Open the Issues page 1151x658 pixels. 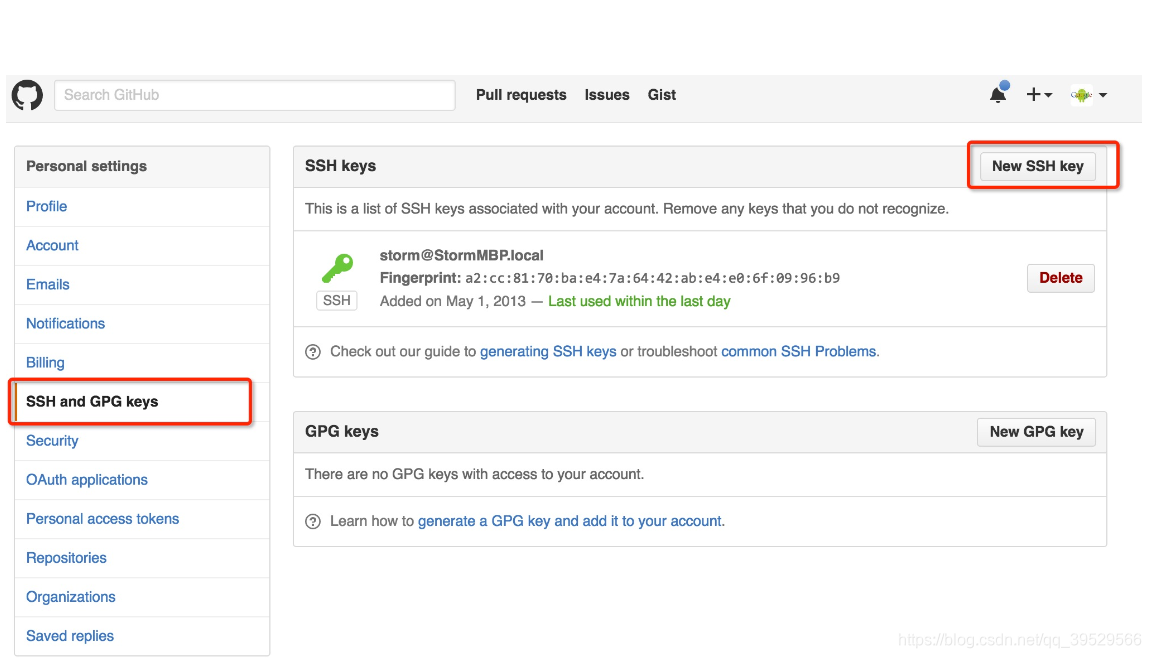(x=607, y=95)
